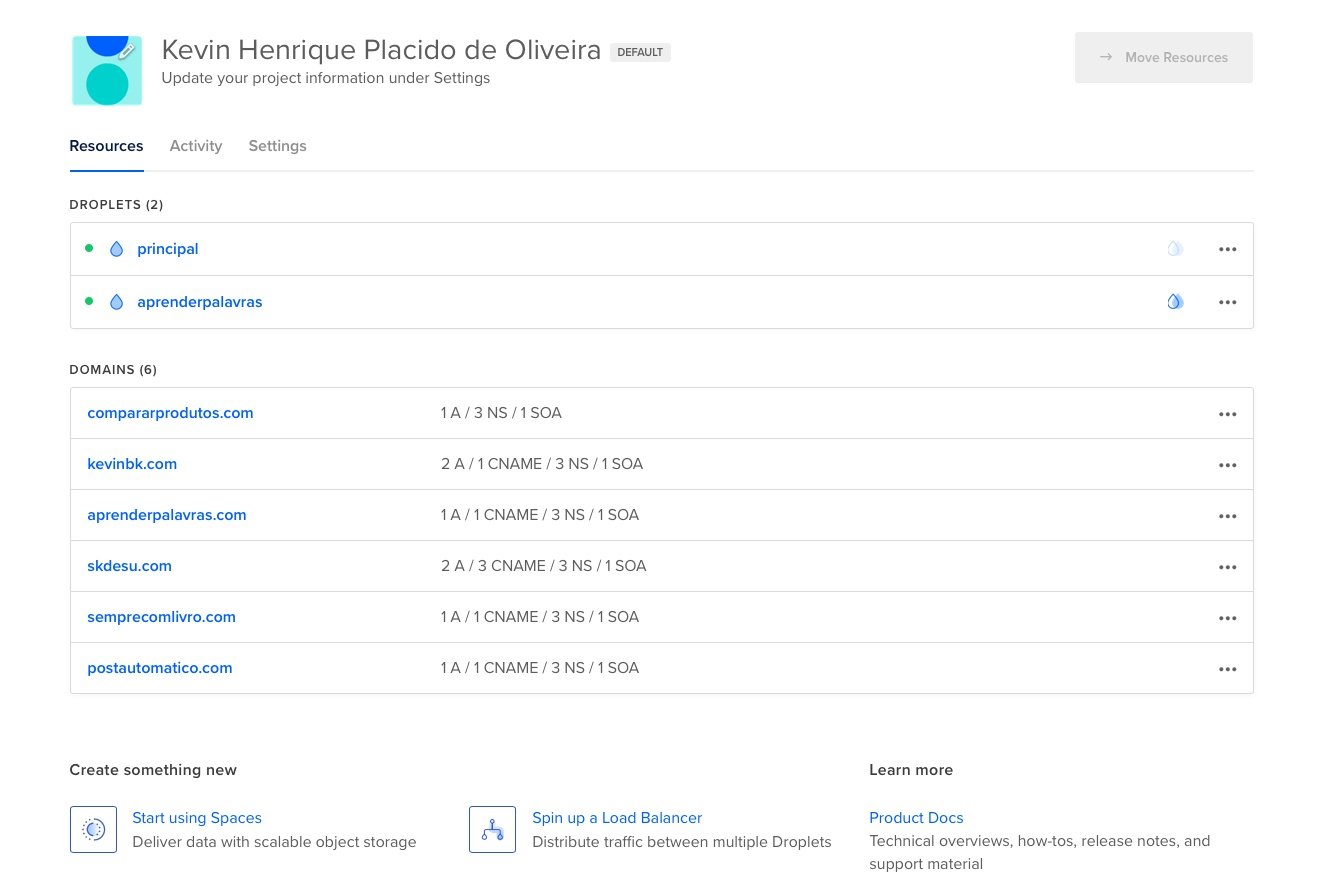
Task: Open more options for postautomatico.com
Action: tap(1227, 669)
